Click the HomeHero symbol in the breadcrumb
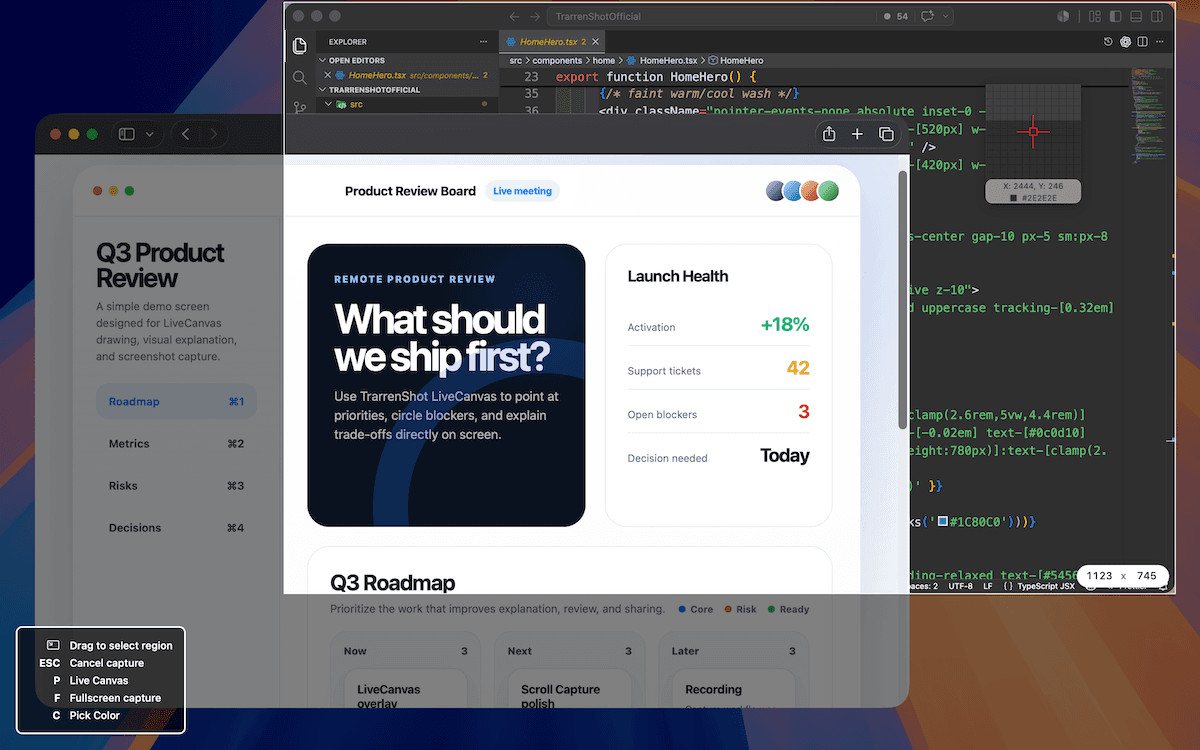1200x750 pixels. (736, 61)
